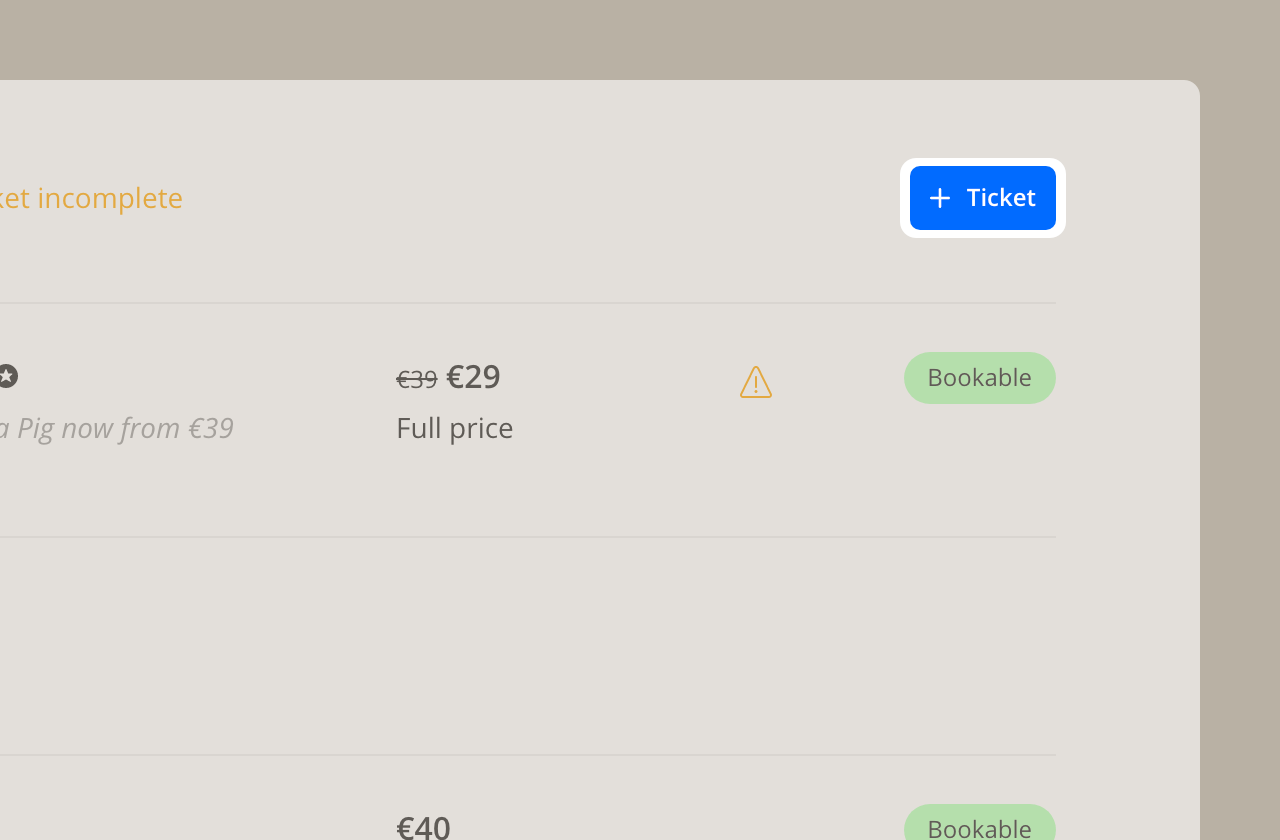Click the blue Ticket button

[x=982, y=198]
